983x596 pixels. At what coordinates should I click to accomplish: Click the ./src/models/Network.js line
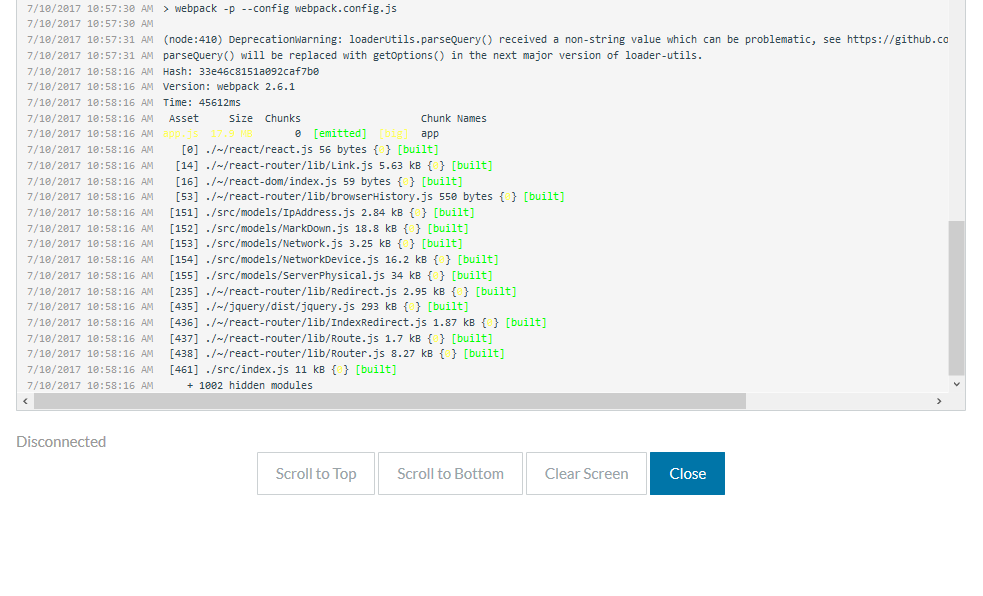coord(315,244)
